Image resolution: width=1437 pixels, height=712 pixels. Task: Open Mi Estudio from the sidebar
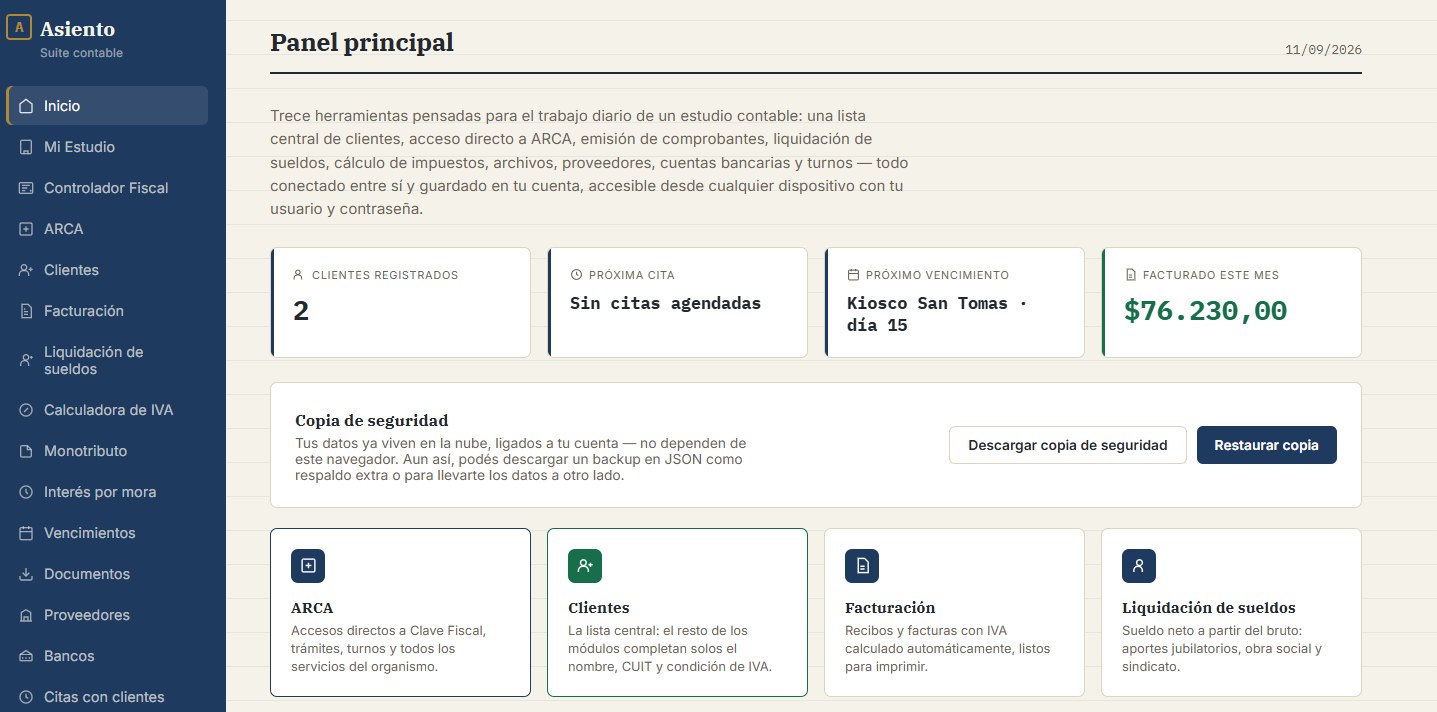pyautogui.click(x=107, y=147)
